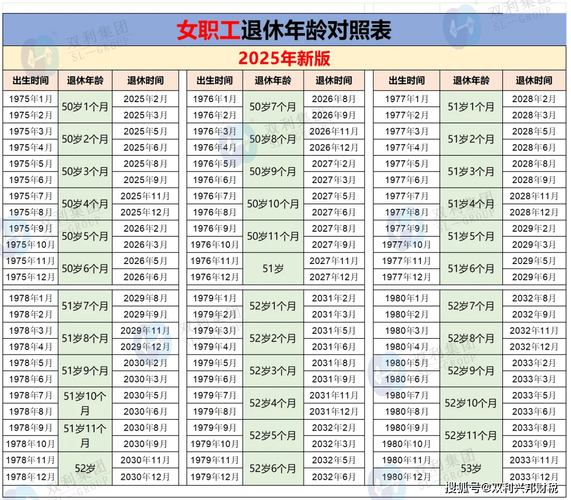Select the 52岁10个月 cell
The width and height of the screenshot is (571, 500).
[471, 403]
